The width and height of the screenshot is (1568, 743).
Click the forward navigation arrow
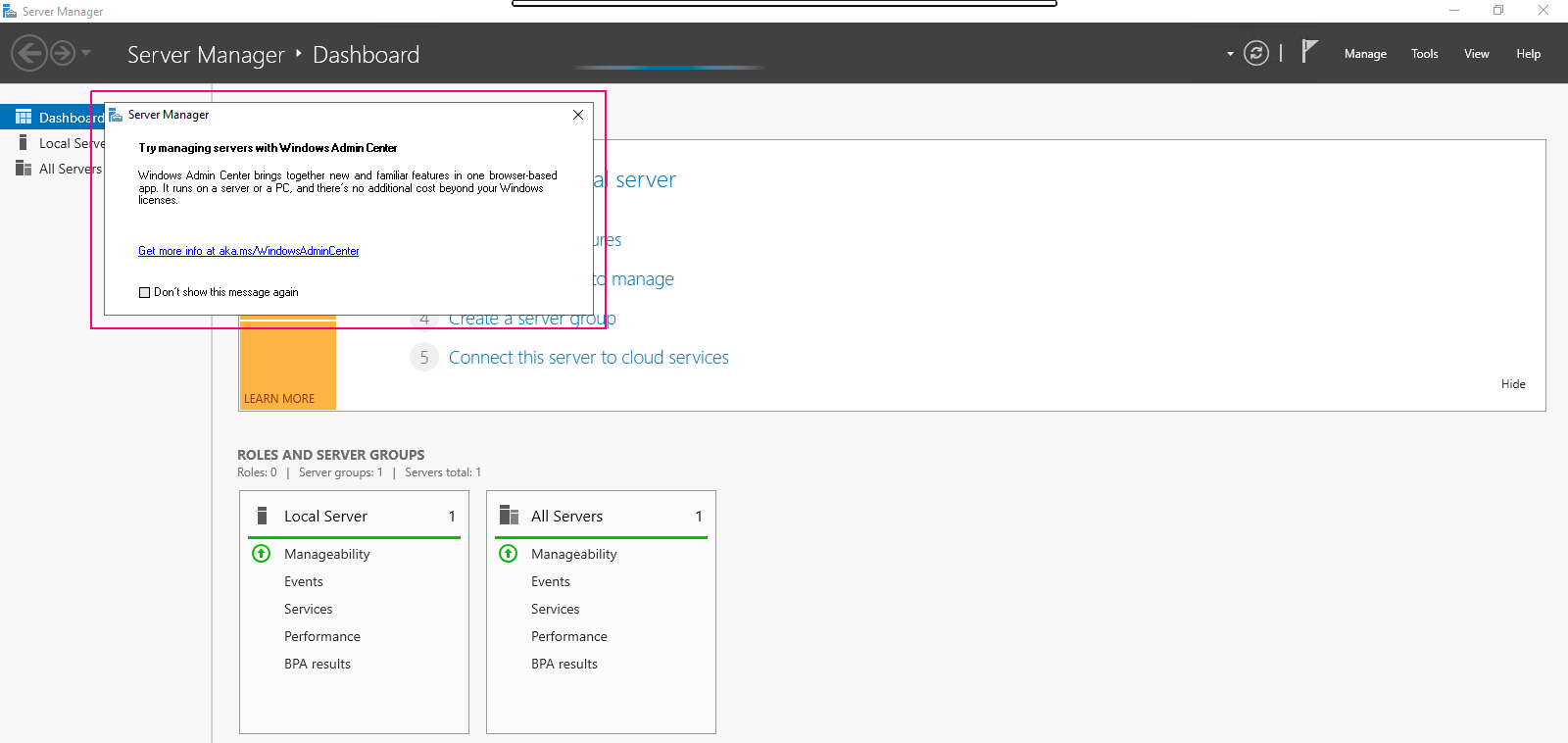(63, 53)
